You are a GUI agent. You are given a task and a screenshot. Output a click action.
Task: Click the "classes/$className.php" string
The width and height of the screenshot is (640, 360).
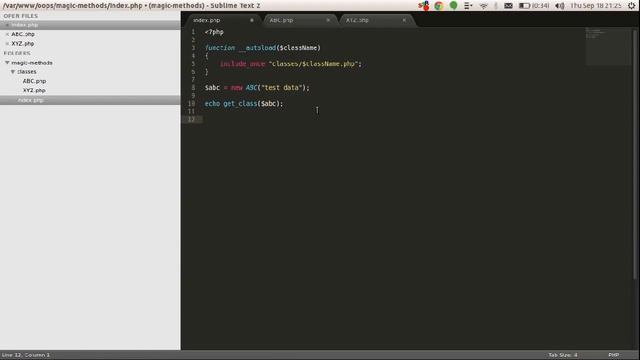pos(313,64)
